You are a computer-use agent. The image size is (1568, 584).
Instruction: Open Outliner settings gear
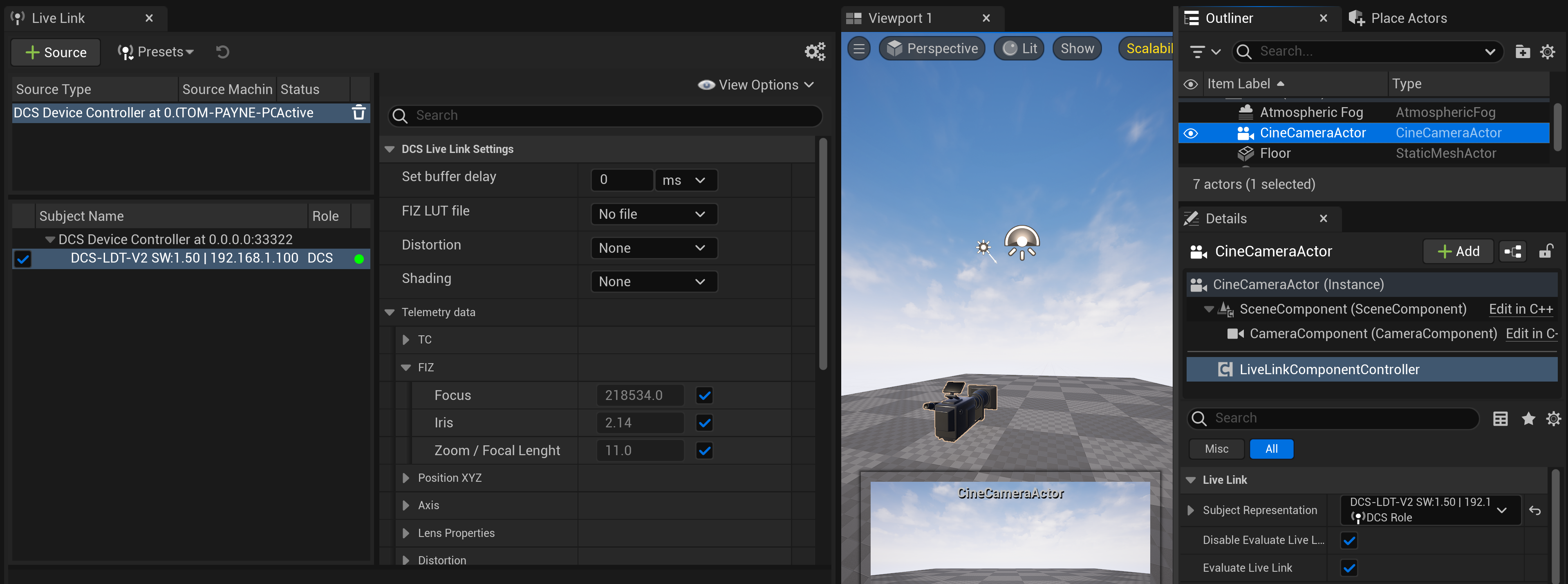1547,52
